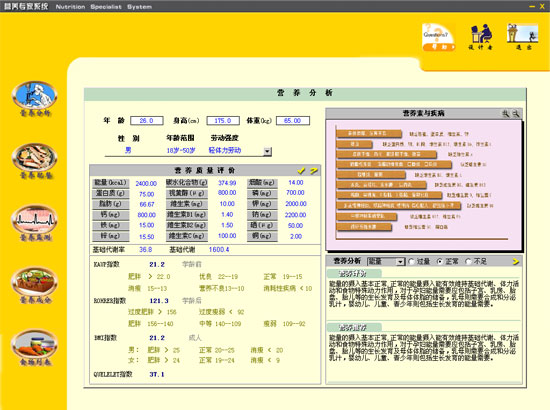Expand the 劳动强度 dropdown arrow
This screenshot has width=550, height=410.
pyautogui.click(x=267, y=152)
